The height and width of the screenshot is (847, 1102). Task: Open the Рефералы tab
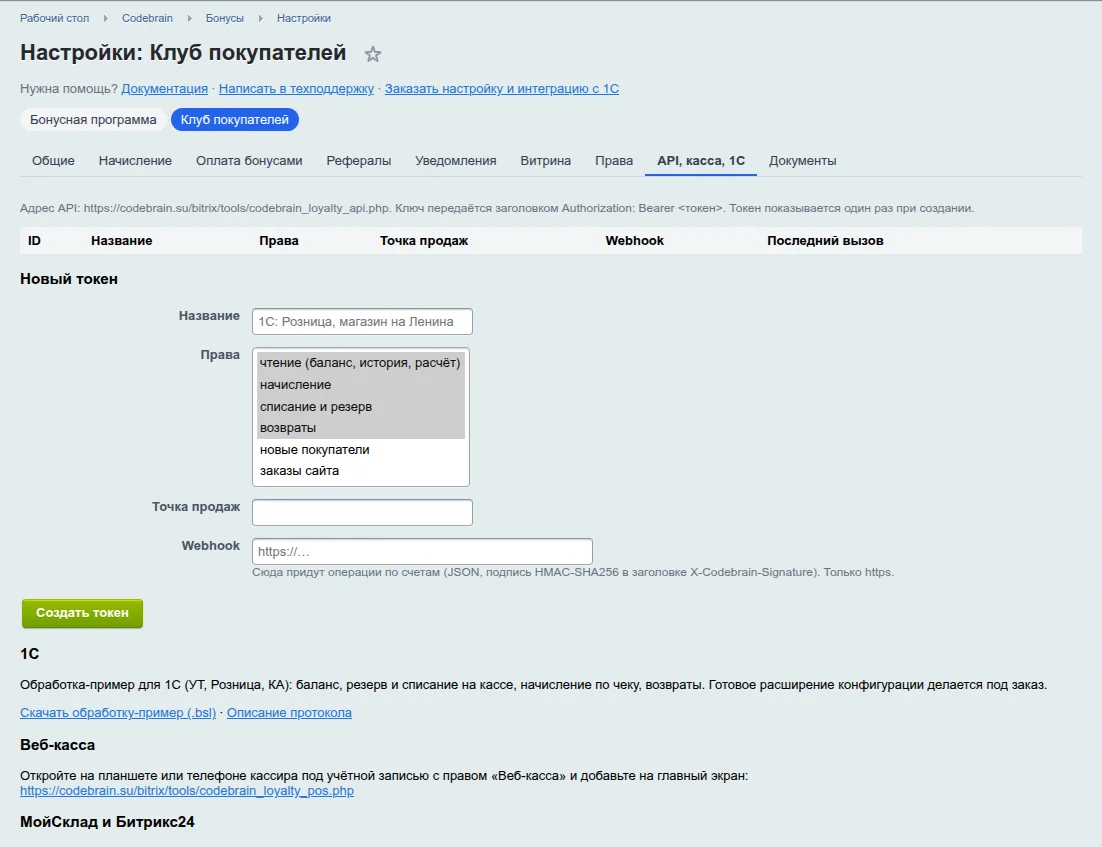coord(358,160)
